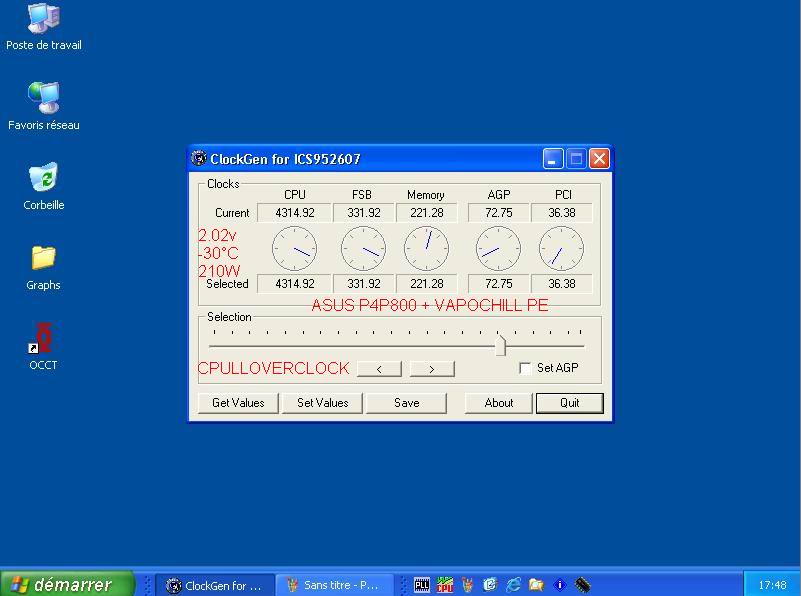Click the Current Memory value field
The height and width of the screenshot is (596, 801).
427,213
